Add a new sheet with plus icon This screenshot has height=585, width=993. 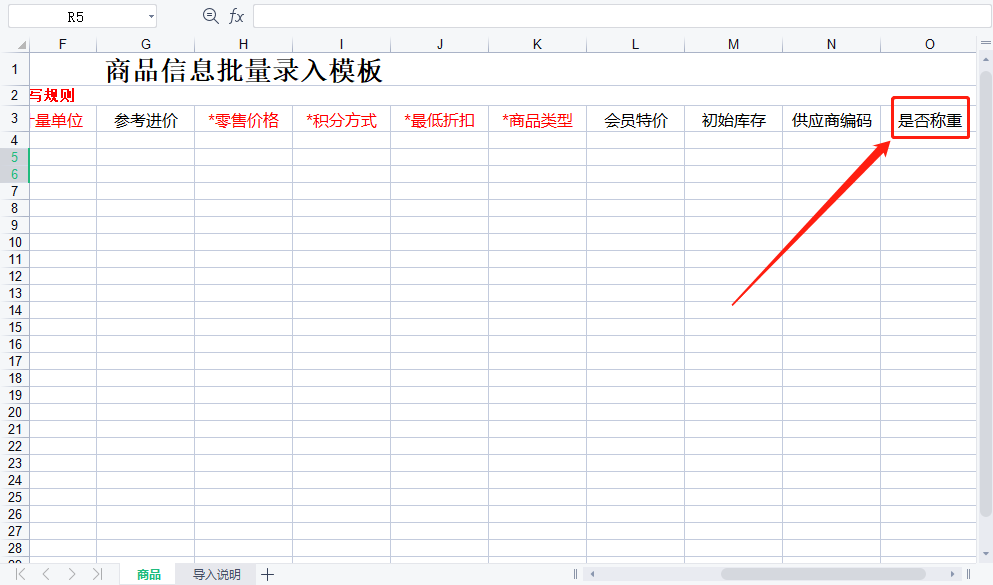coord(267,574)
